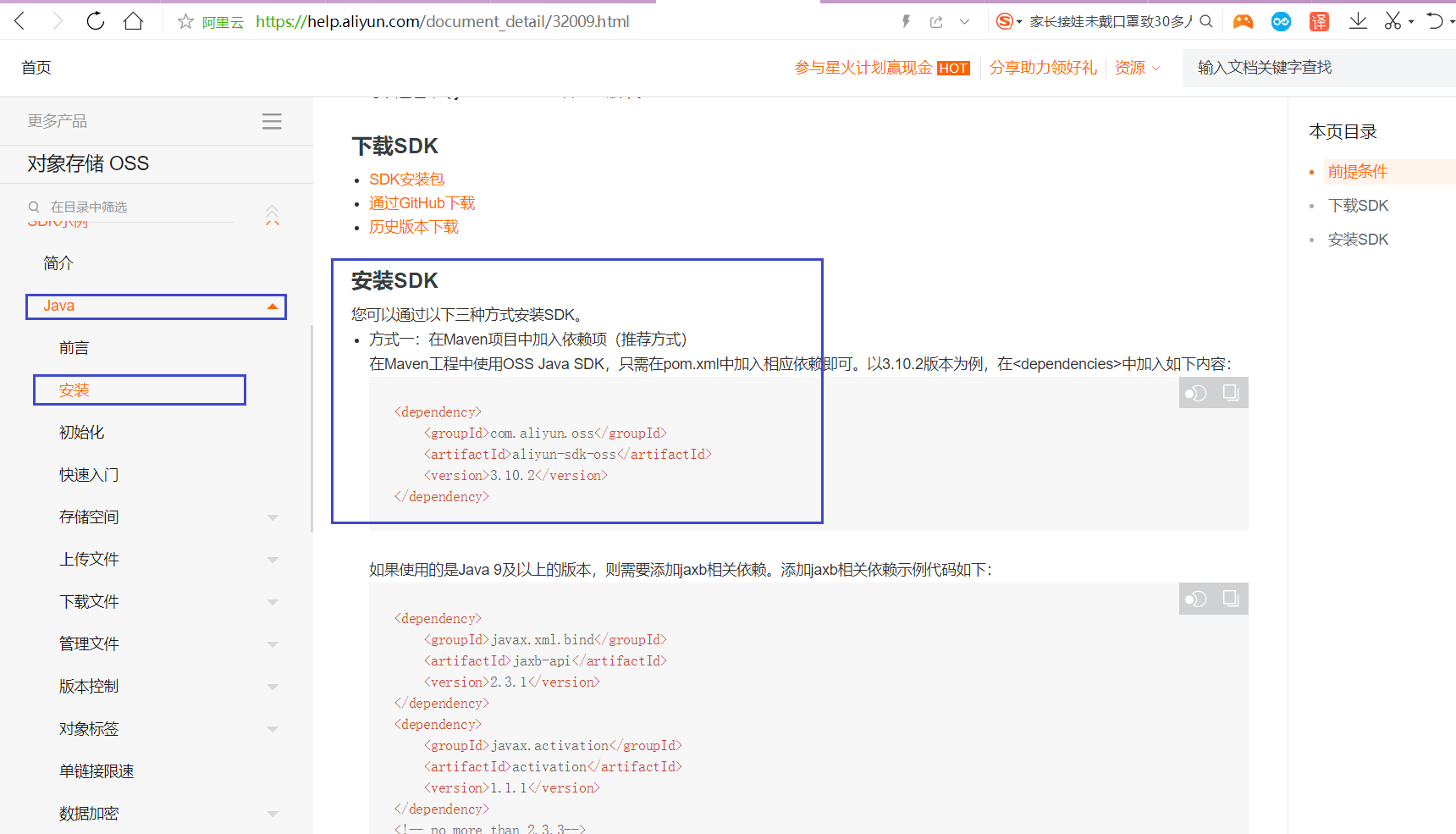Expand the 下载文件 section arrow
This screenshot has height=834, width=1456.
click(x=272, y=602)
